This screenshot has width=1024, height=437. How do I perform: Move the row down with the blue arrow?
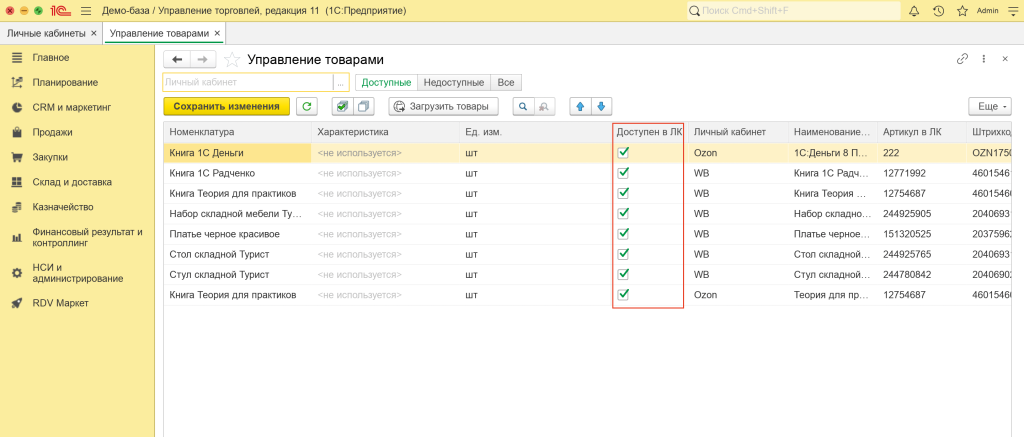601,106
